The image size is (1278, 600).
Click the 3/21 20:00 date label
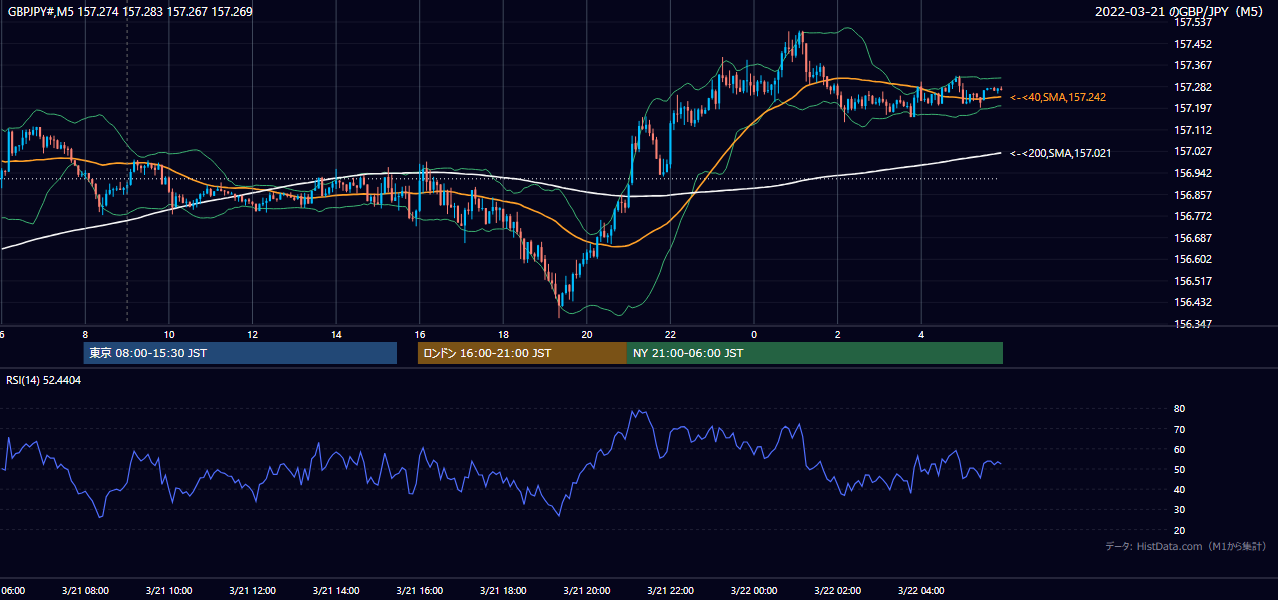pyautogui.click(x=587, y=591)
